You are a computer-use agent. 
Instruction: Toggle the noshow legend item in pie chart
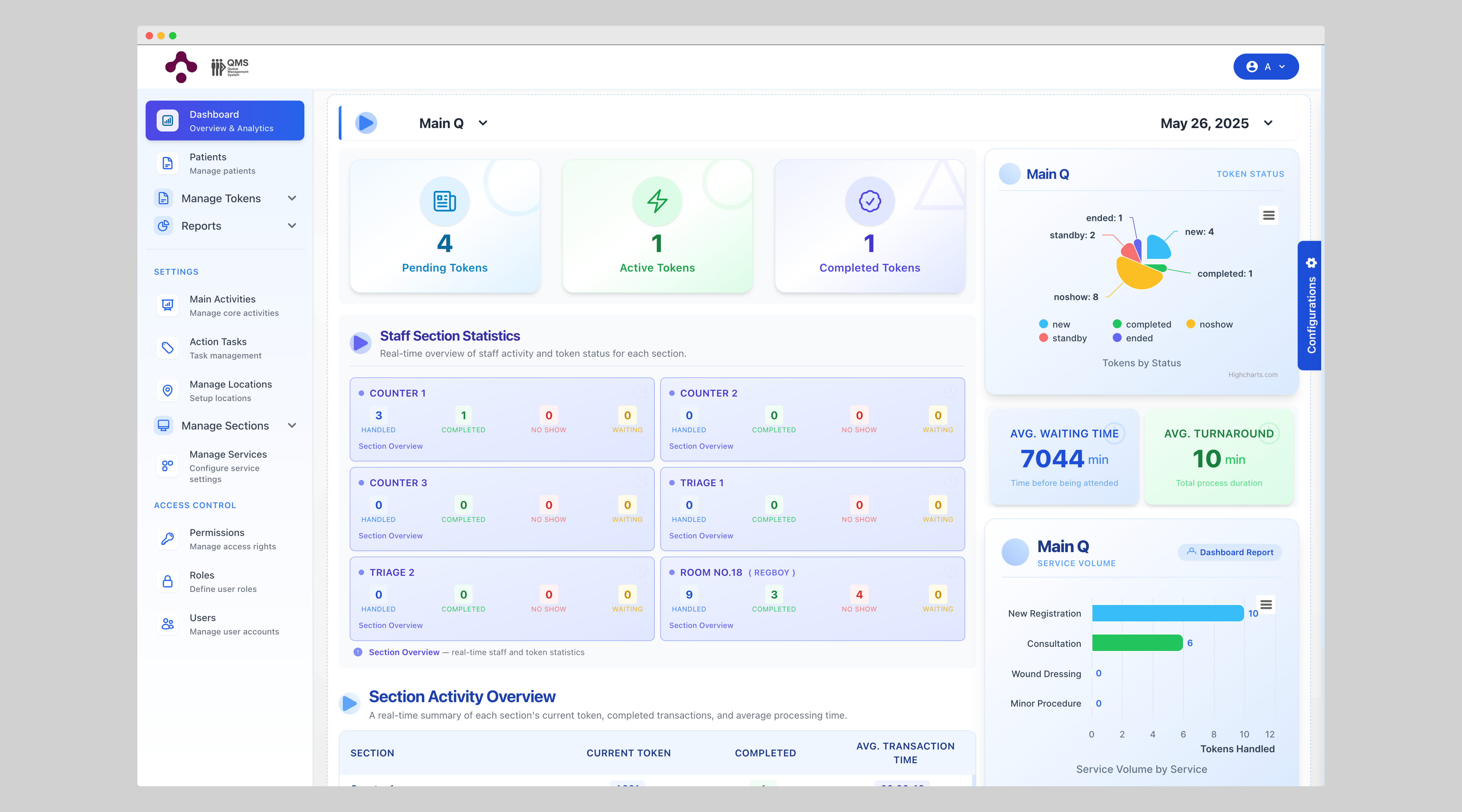(1210, 324)
